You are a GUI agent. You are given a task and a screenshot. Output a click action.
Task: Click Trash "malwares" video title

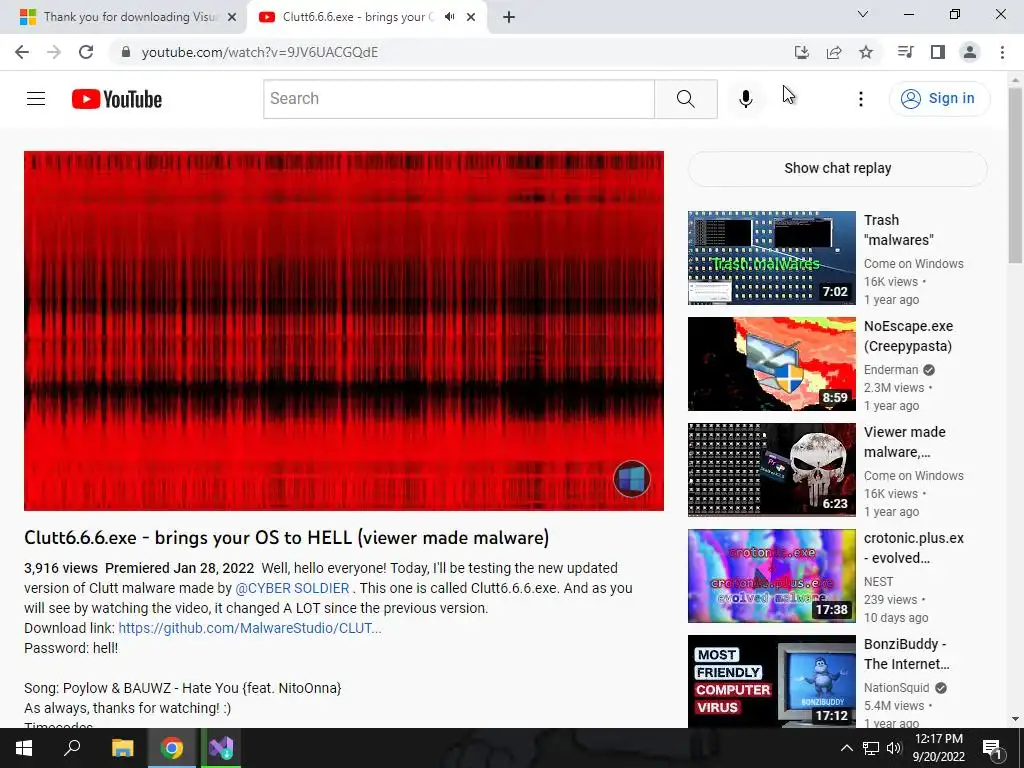pos(899,230)
